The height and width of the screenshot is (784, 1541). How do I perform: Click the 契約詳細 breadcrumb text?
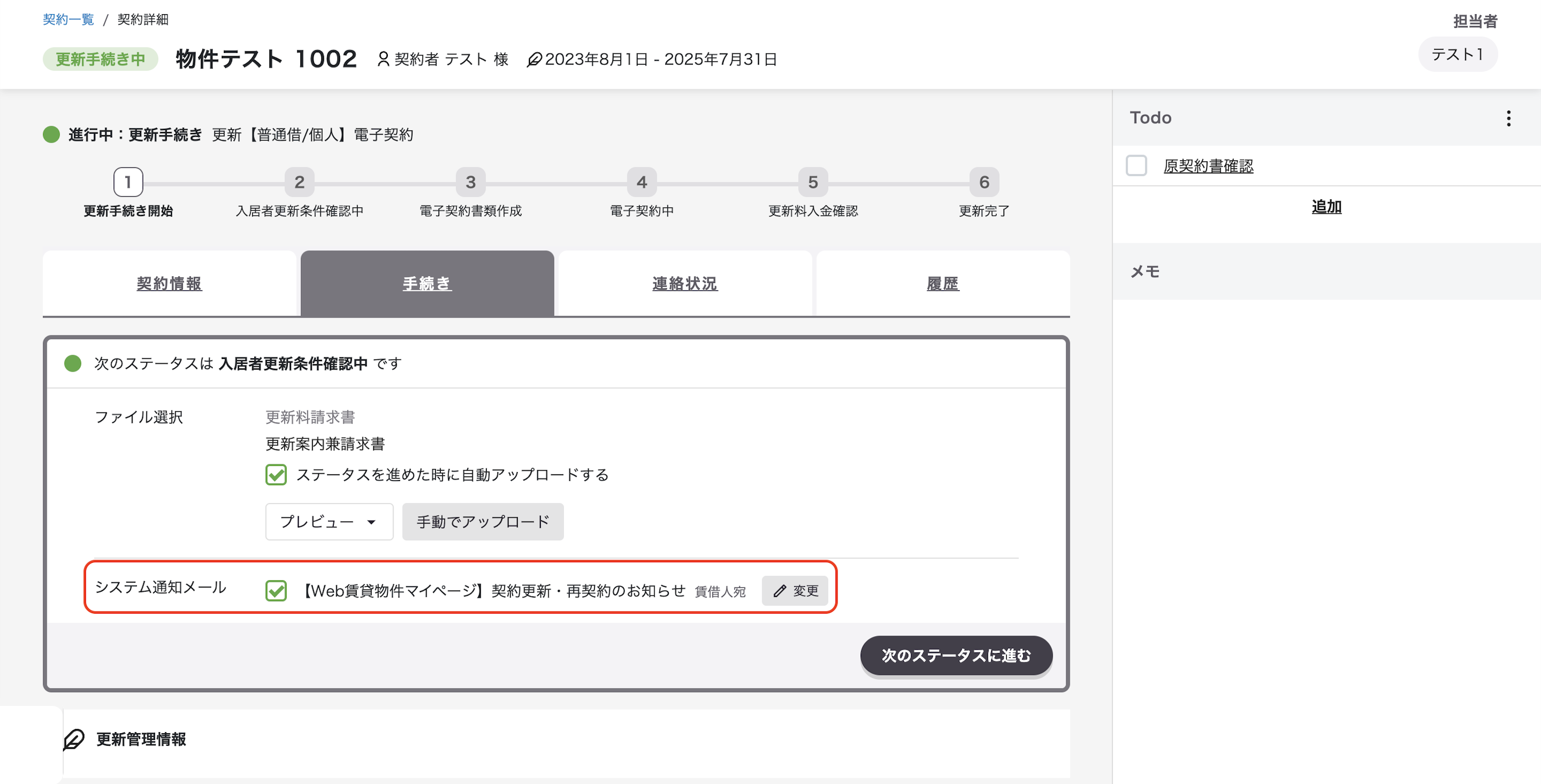[x=143, y=20]
